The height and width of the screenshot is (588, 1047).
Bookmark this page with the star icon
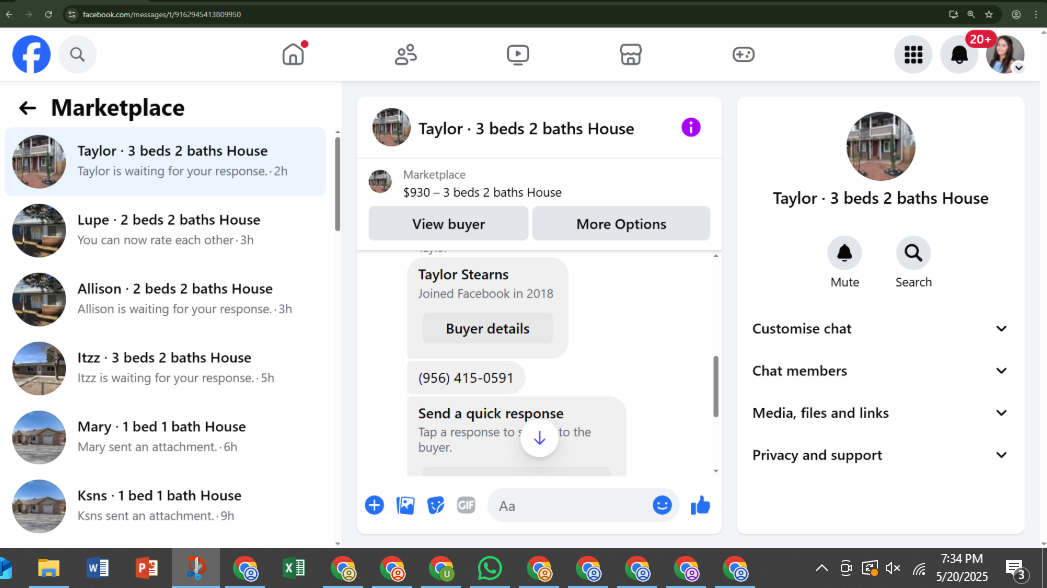point(989,14)
